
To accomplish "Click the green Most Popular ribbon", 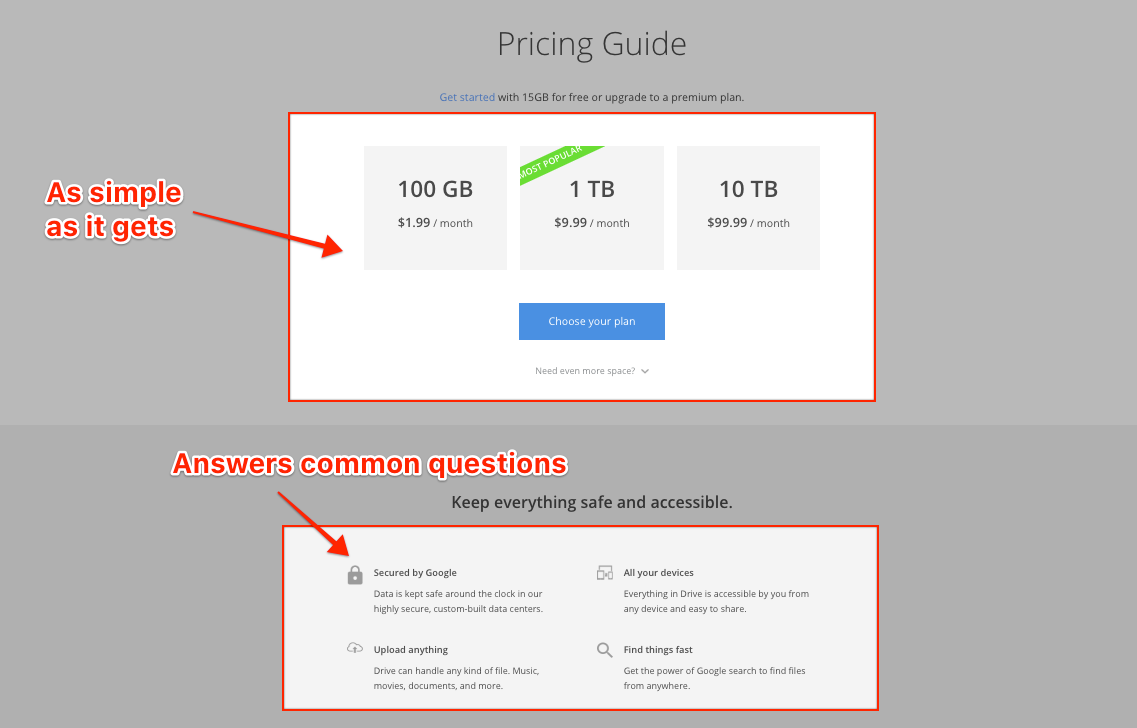I will point(555,162).
